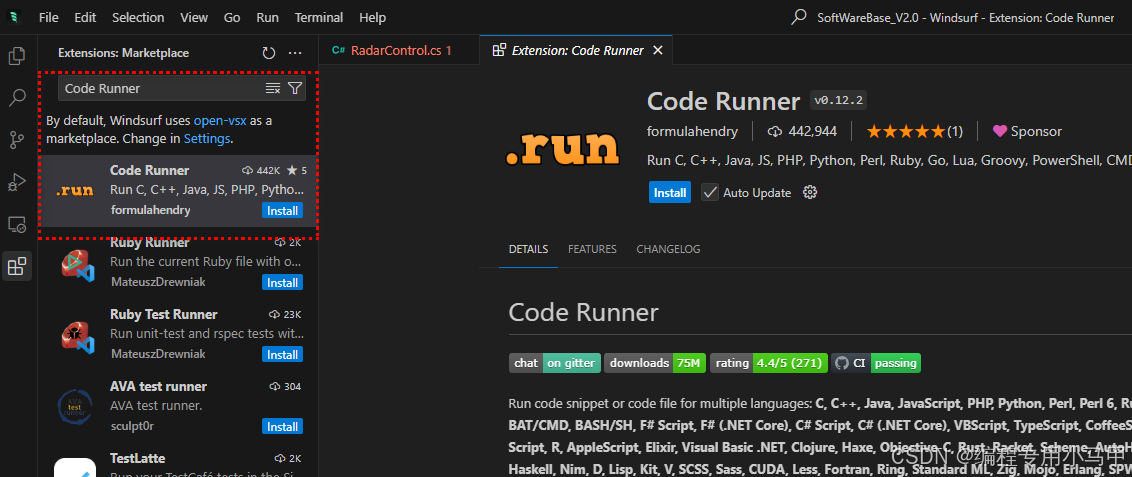Install the Ruby Runner extension
Screen dimensions: 1132x477
pyautogui.click(x=282, y=283)
